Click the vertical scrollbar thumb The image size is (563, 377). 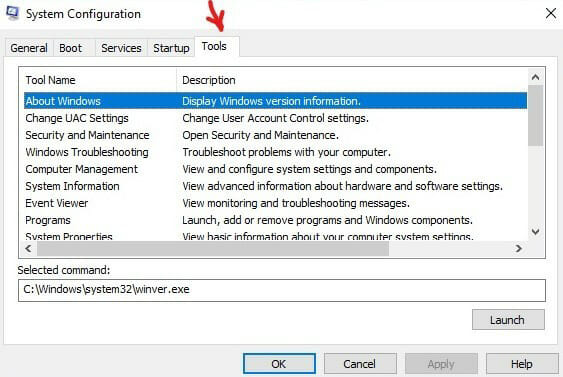click(x=535, y=116)
